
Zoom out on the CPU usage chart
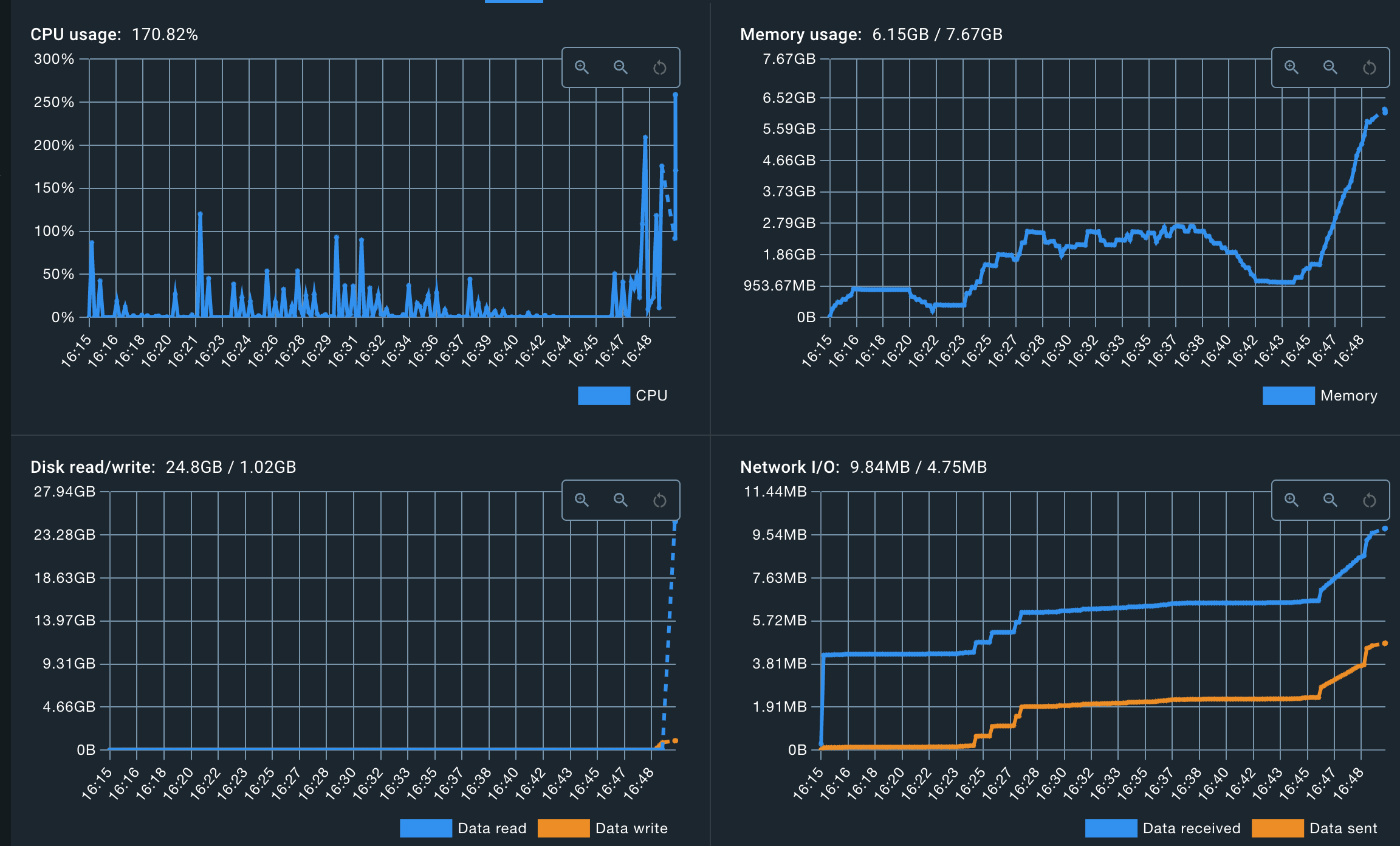pos(620,67)
